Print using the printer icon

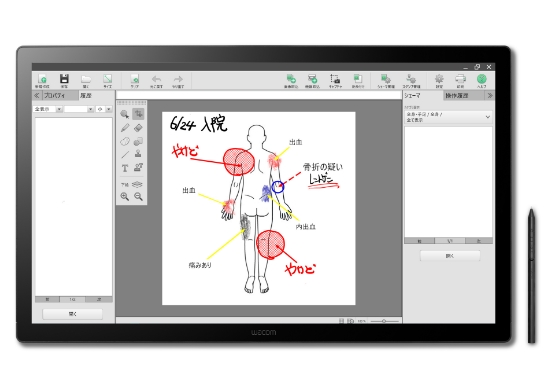tap(460, 80)
